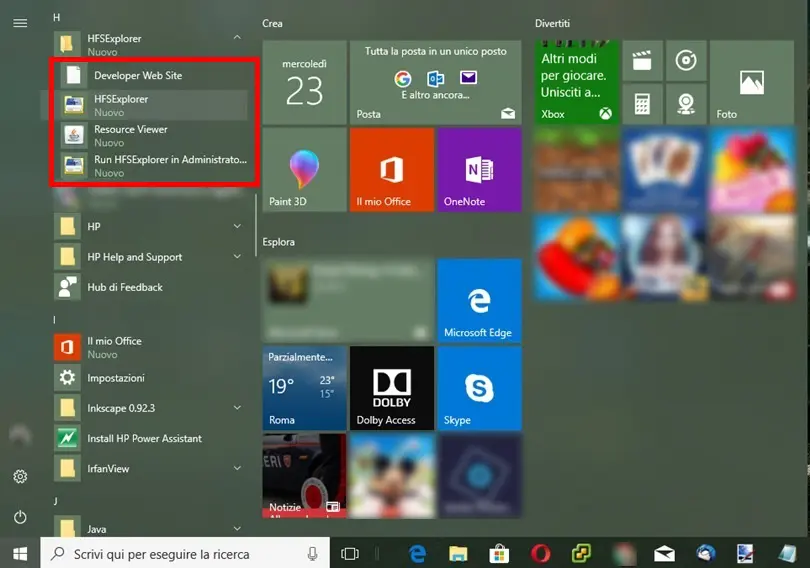The height and width of the screenshot is (568, 810).
Task: Open Task View from the taskbar
Action: click(350, 554)
